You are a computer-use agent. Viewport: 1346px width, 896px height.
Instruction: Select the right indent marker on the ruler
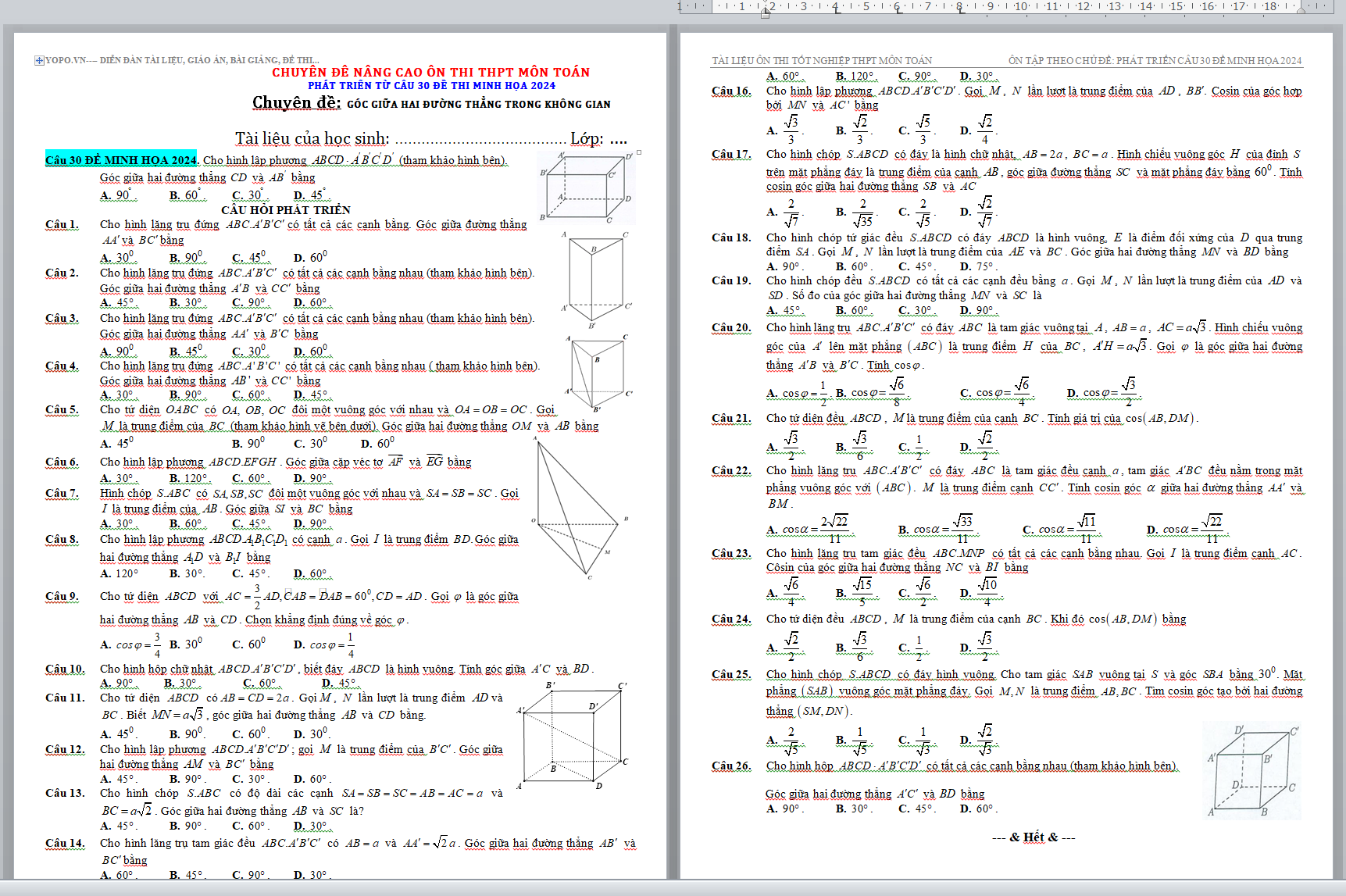(x=1301, y=9)
